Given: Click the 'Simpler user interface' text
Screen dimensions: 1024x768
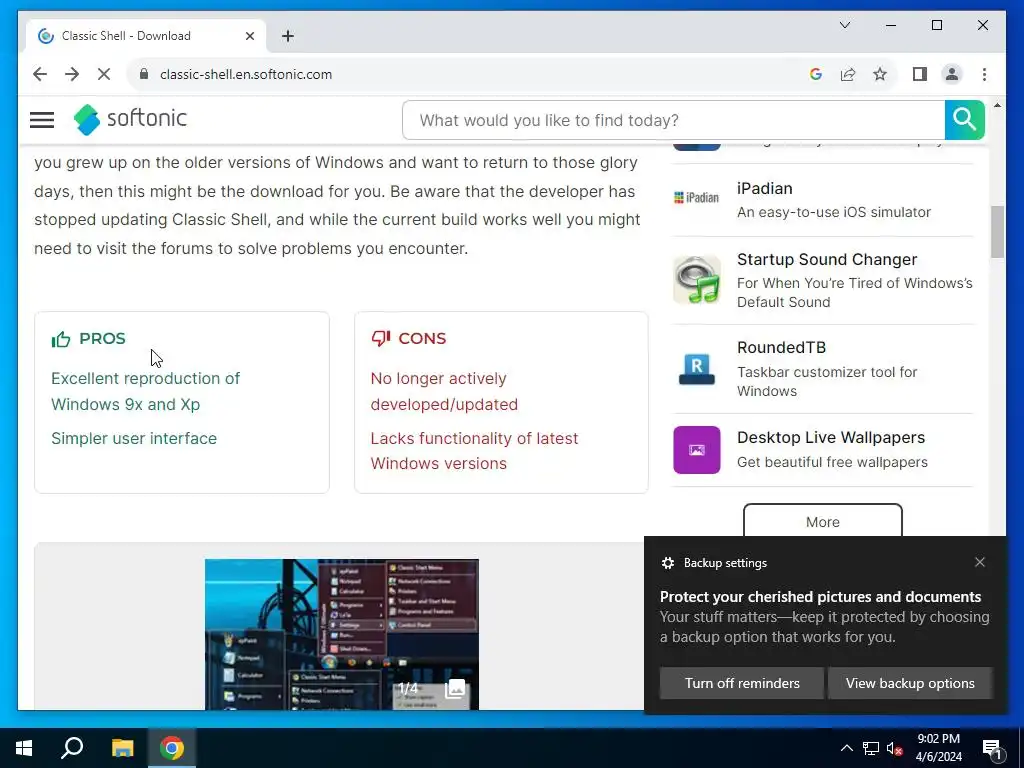Looking at the screenshot, I should point(134,438).
